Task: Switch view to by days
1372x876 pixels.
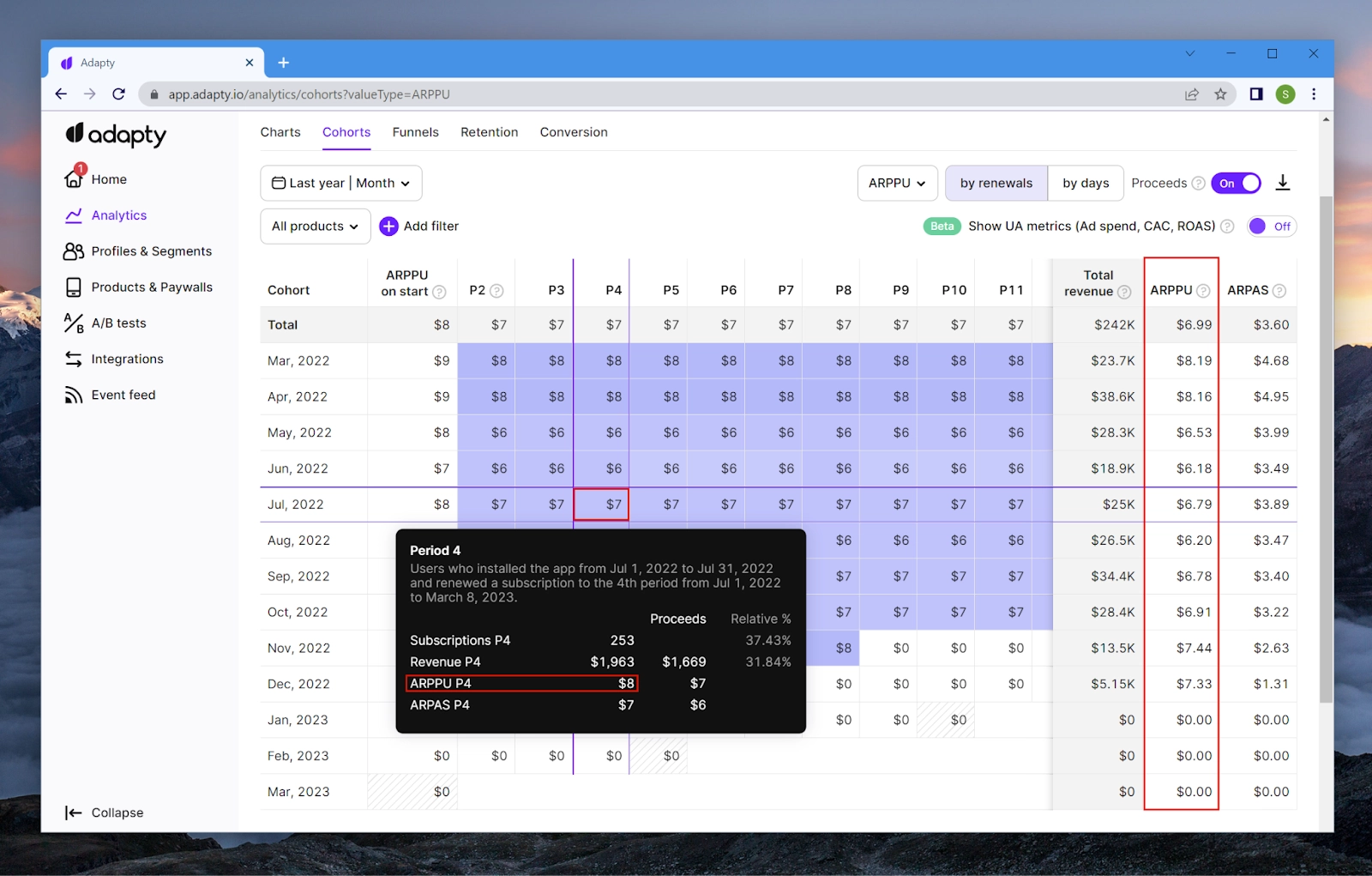Action: click(x=1086, y=183)
